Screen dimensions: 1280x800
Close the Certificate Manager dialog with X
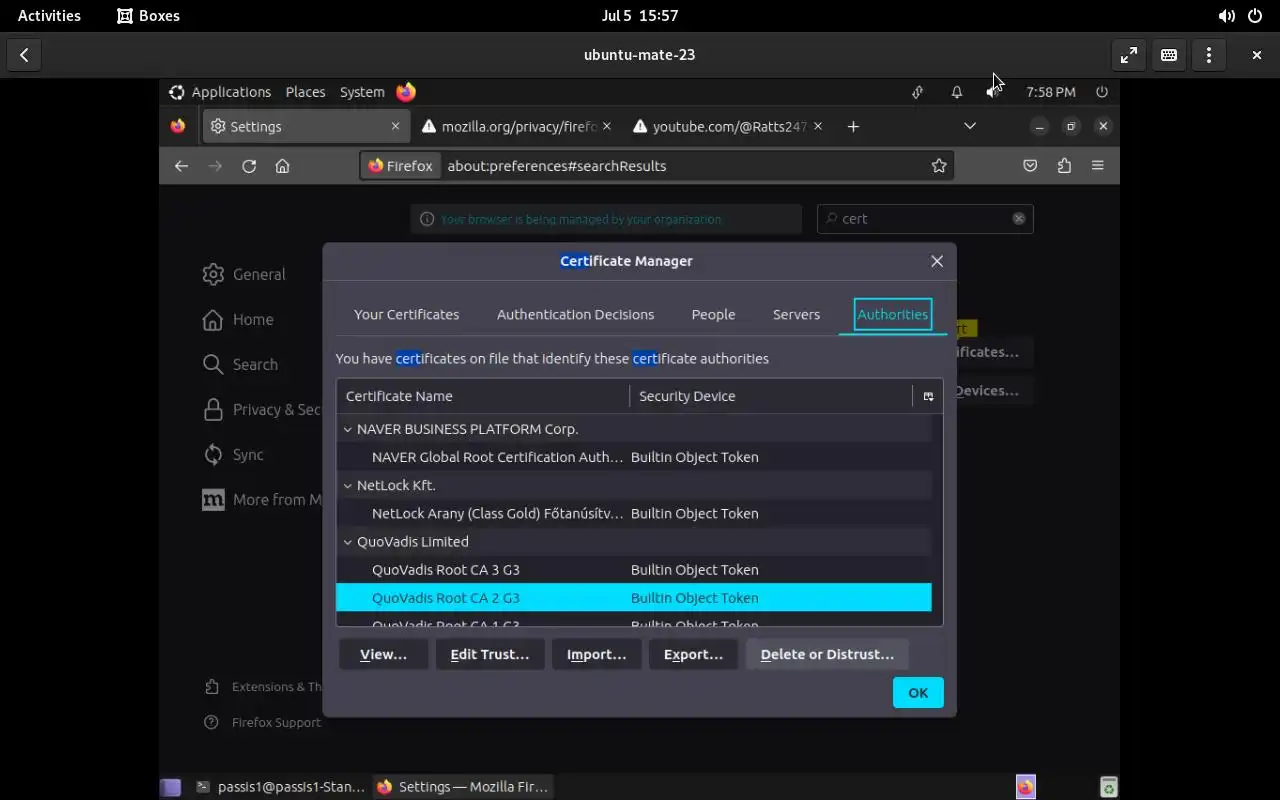click(x=937, y=261)
